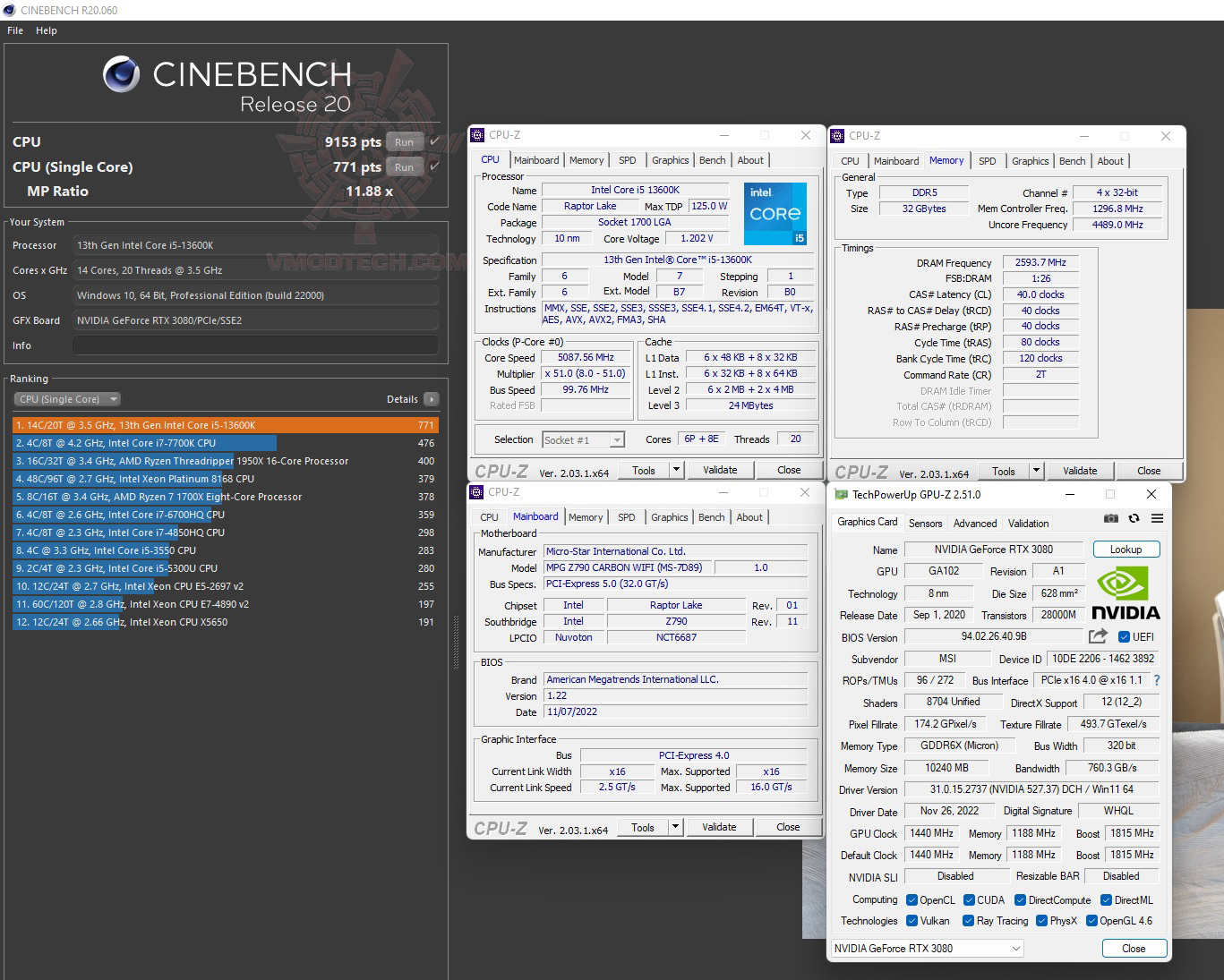
Task: Toggle the PhysX checkbox
Action: [x=1041, y=921]
